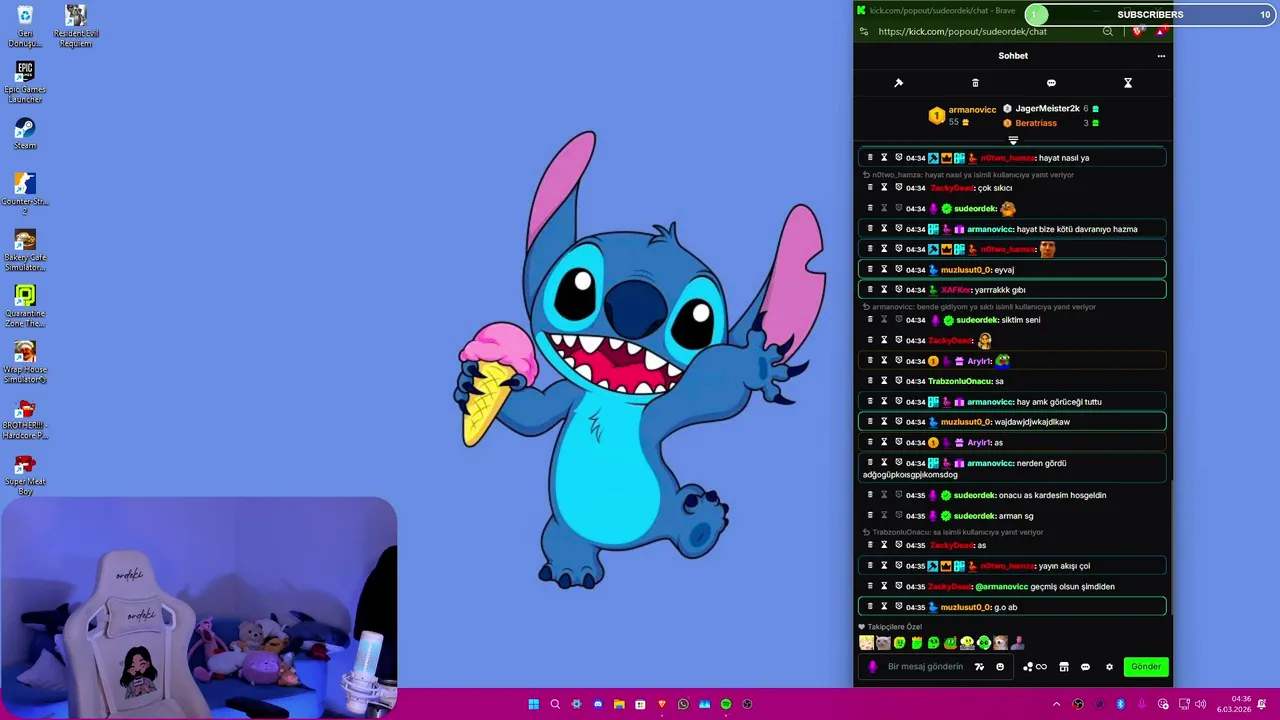1280x720 pixels.
Task: Click the hourglass icon in chat header
Action: (x=1127, y=83)
